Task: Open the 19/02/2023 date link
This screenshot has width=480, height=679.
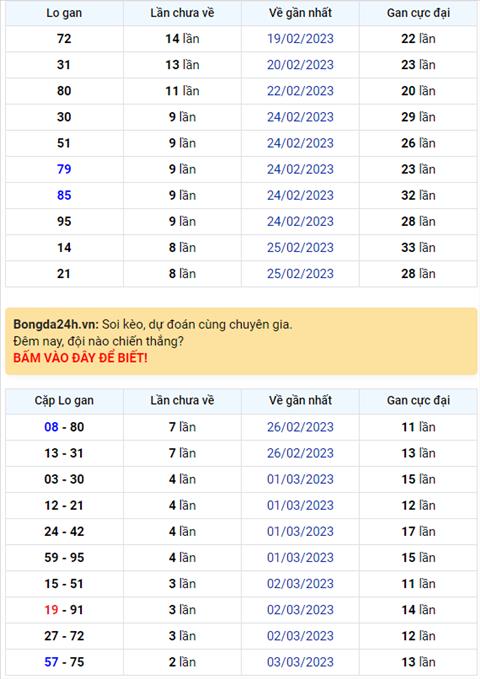Action: 300,39
